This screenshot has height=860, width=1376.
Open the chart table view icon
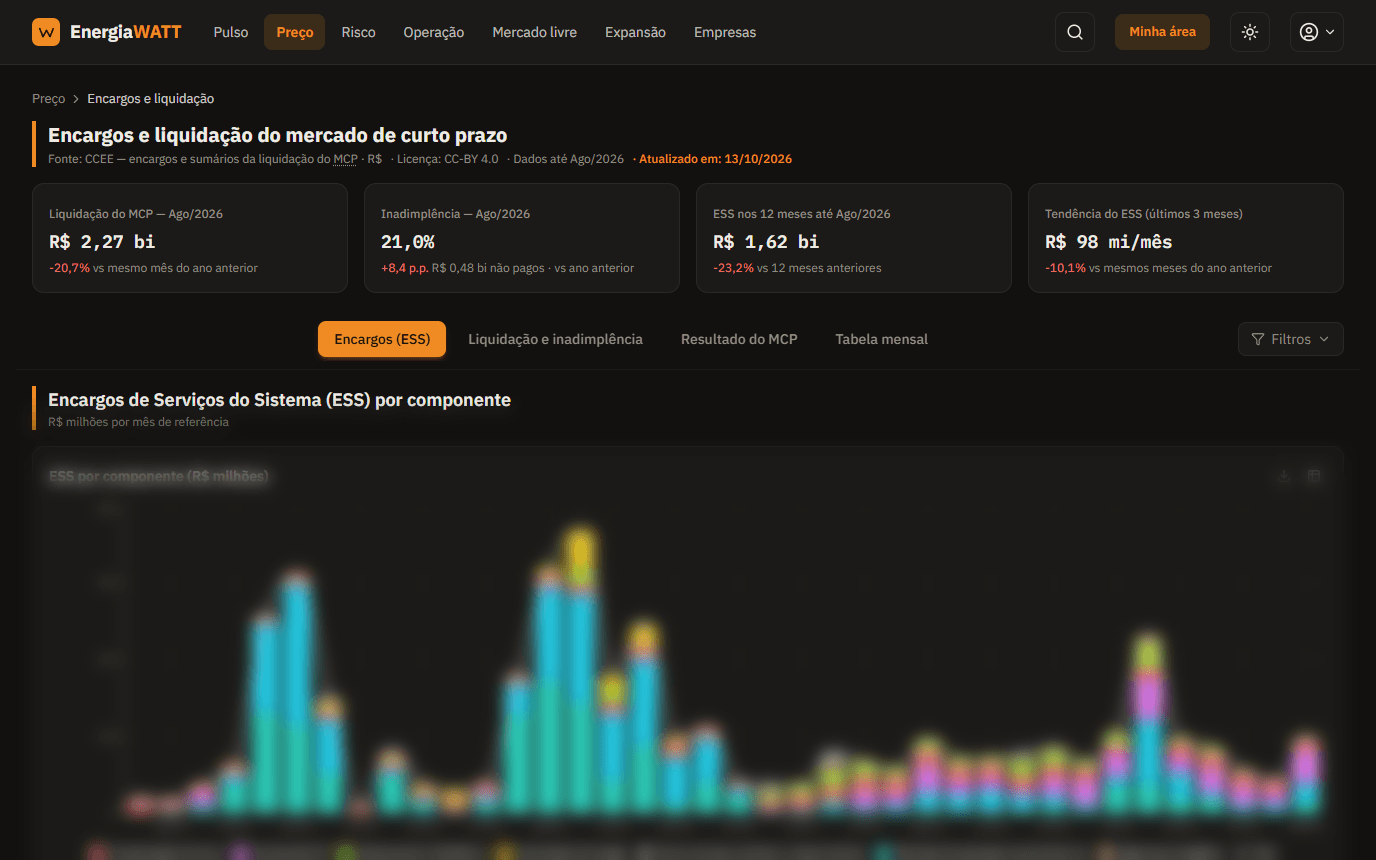(x=1314, y=476)
